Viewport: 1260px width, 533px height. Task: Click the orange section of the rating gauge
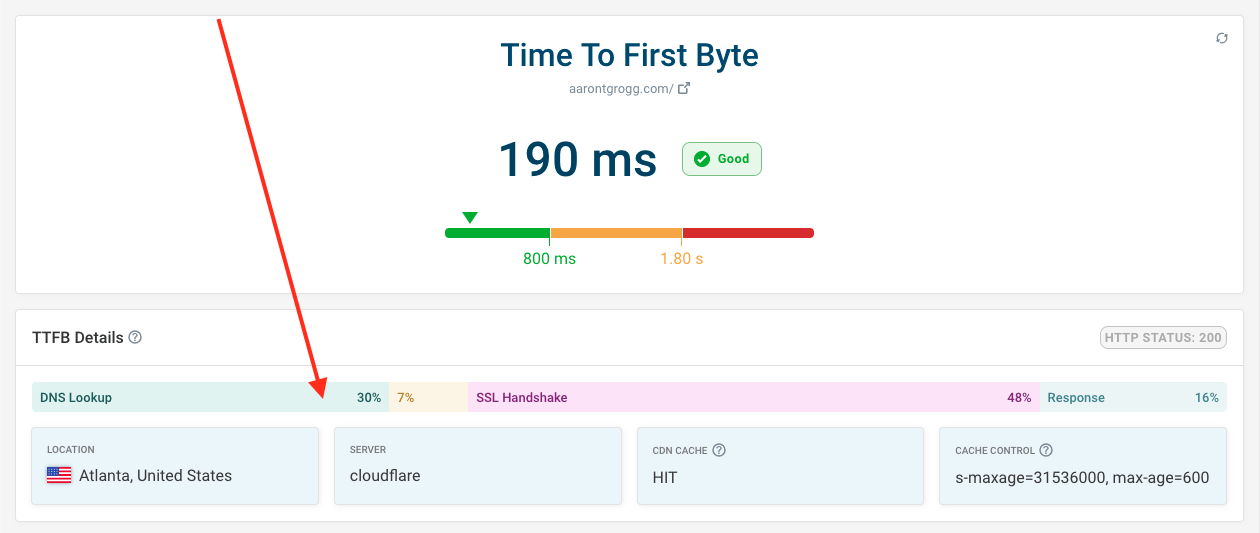pos(615,233)
